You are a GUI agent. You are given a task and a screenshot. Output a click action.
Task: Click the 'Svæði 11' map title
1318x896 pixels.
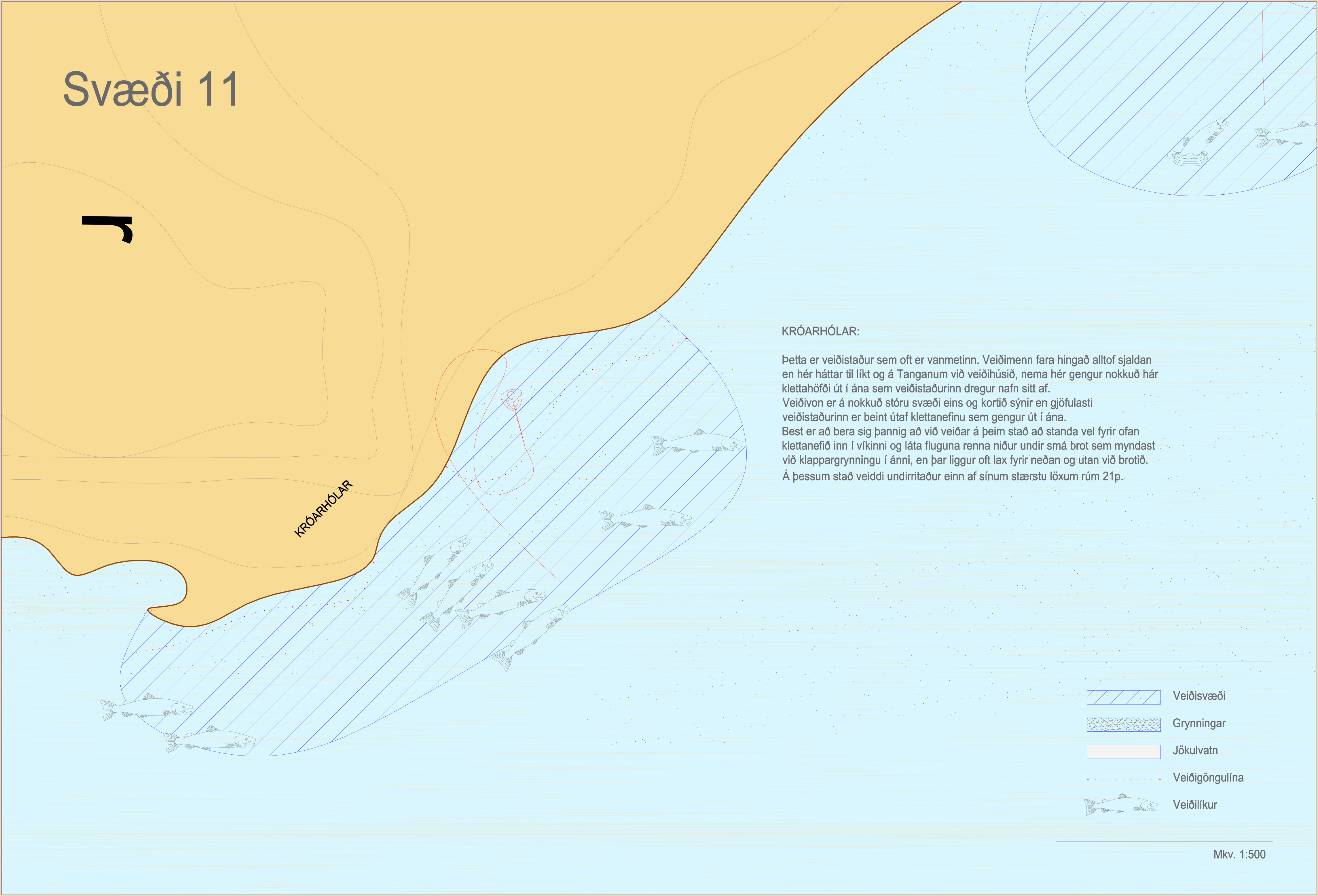tap(151, 89)
